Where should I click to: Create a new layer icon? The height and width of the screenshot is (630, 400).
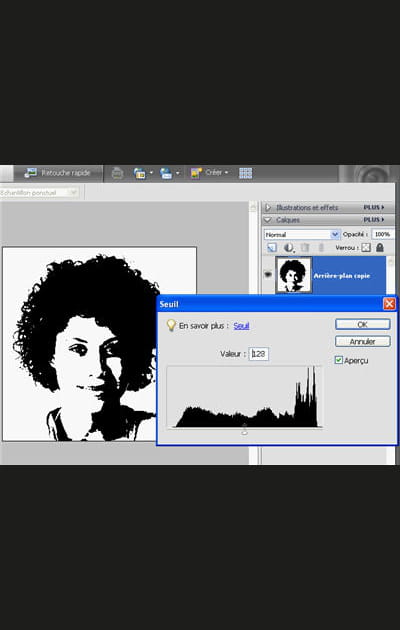click(x=272, y=248)
